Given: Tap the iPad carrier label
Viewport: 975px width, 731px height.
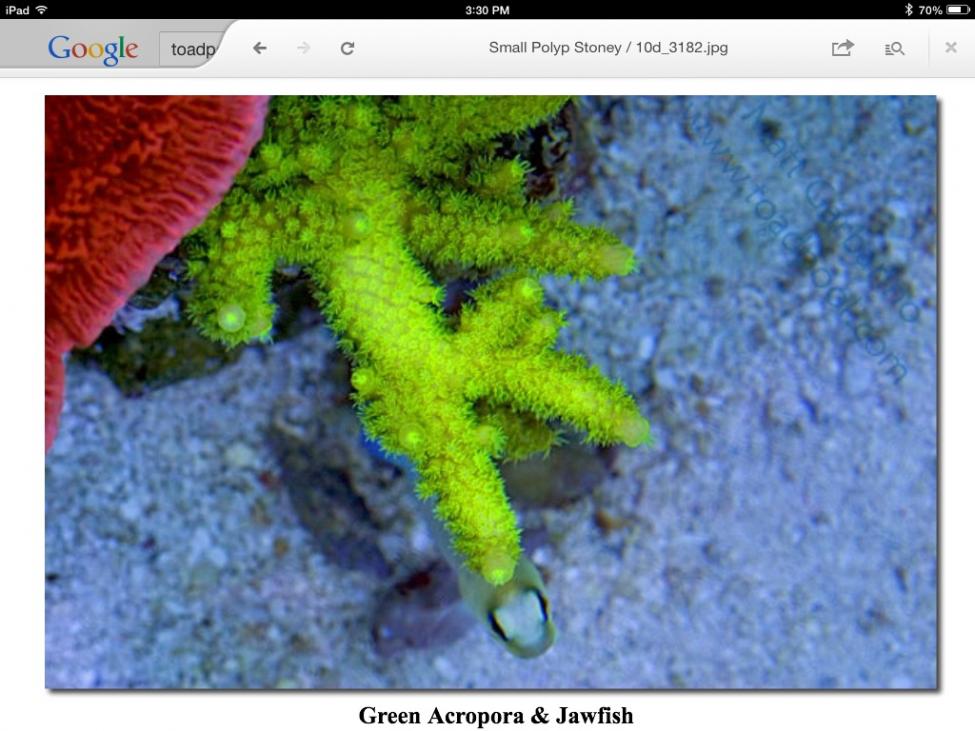Looking at the screenshot, I should [17, 10].
